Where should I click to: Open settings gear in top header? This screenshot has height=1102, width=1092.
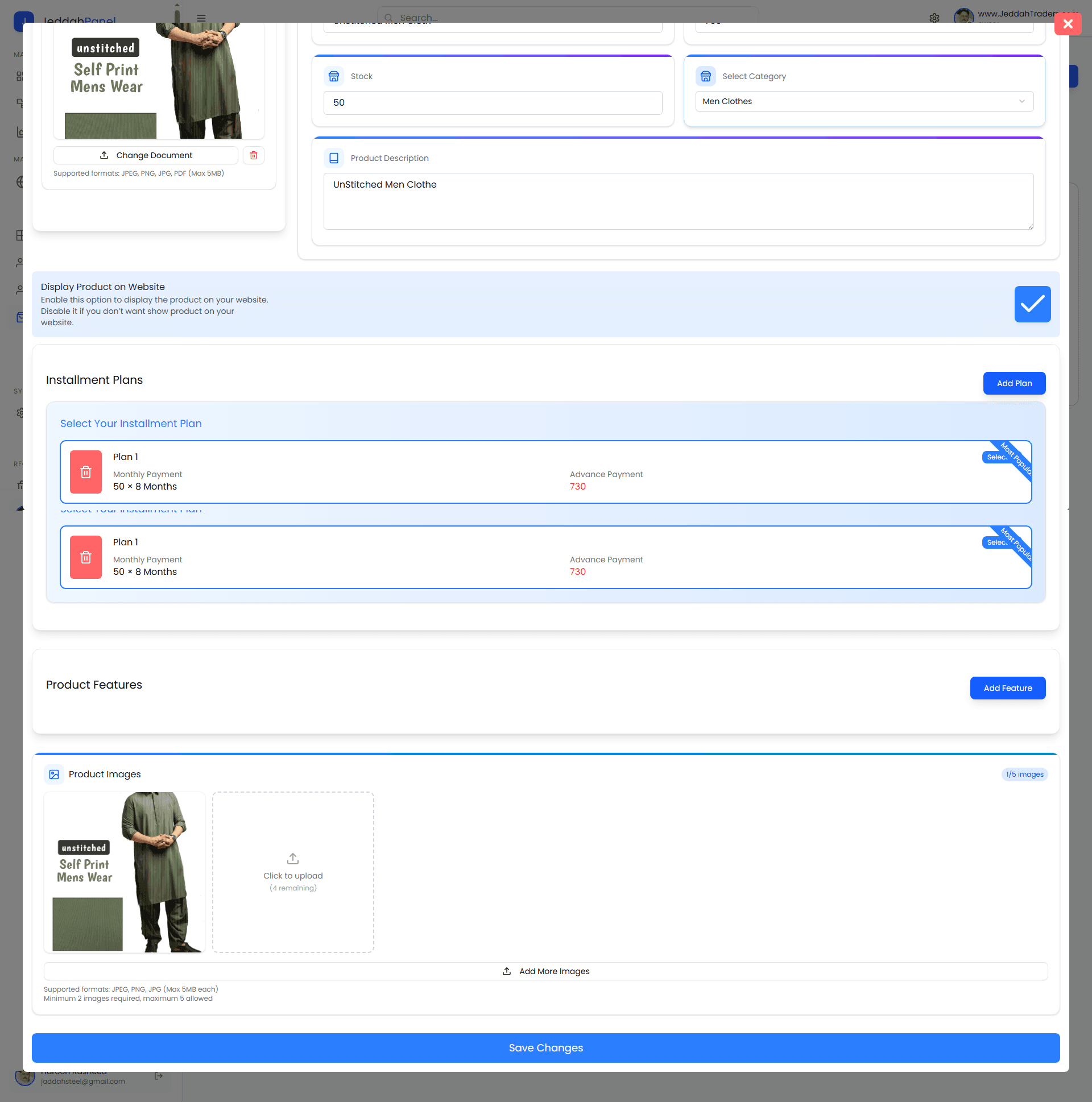click(x=934, y=18)
